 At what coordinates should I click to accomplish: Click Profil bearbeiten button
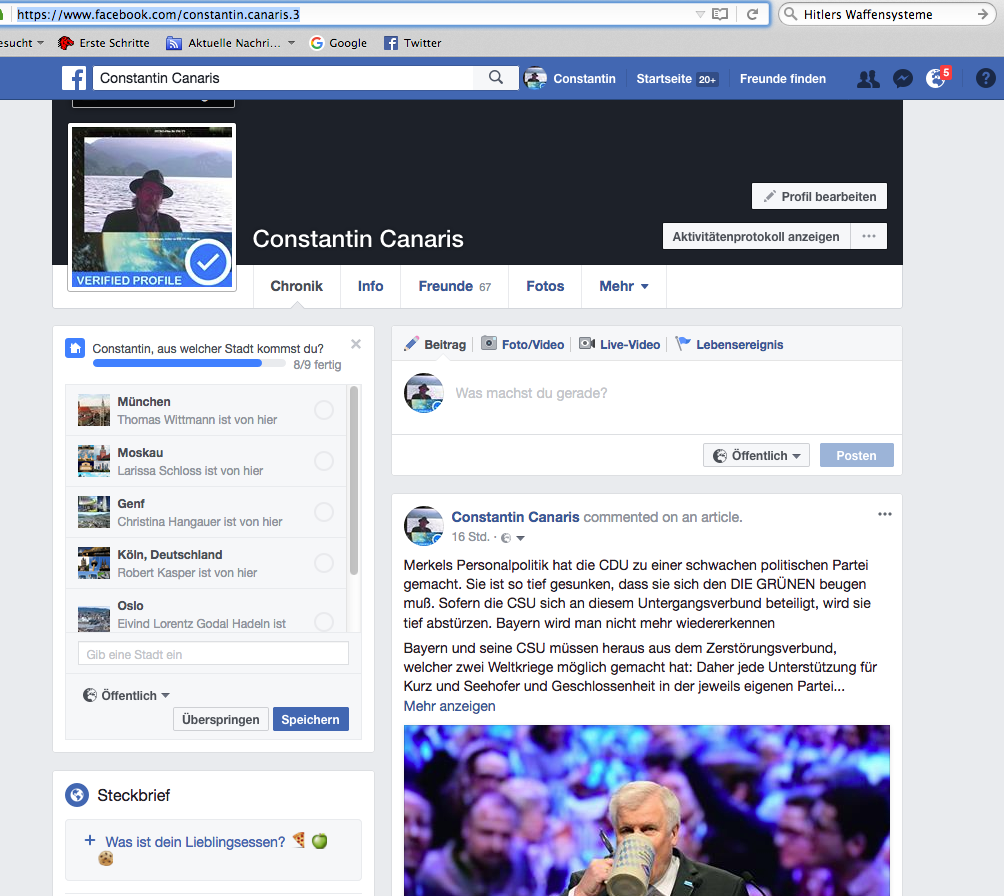tap(819, 197)
